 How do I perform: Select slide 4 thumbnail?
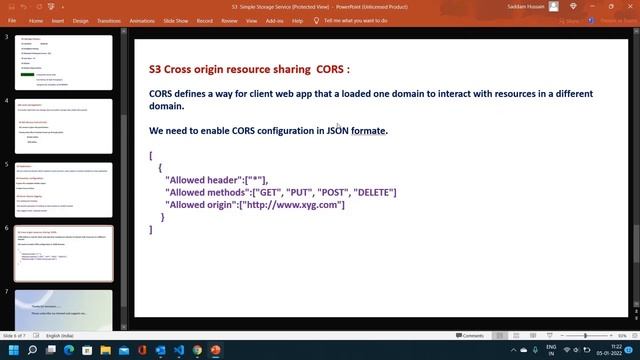tap(64, 126)
